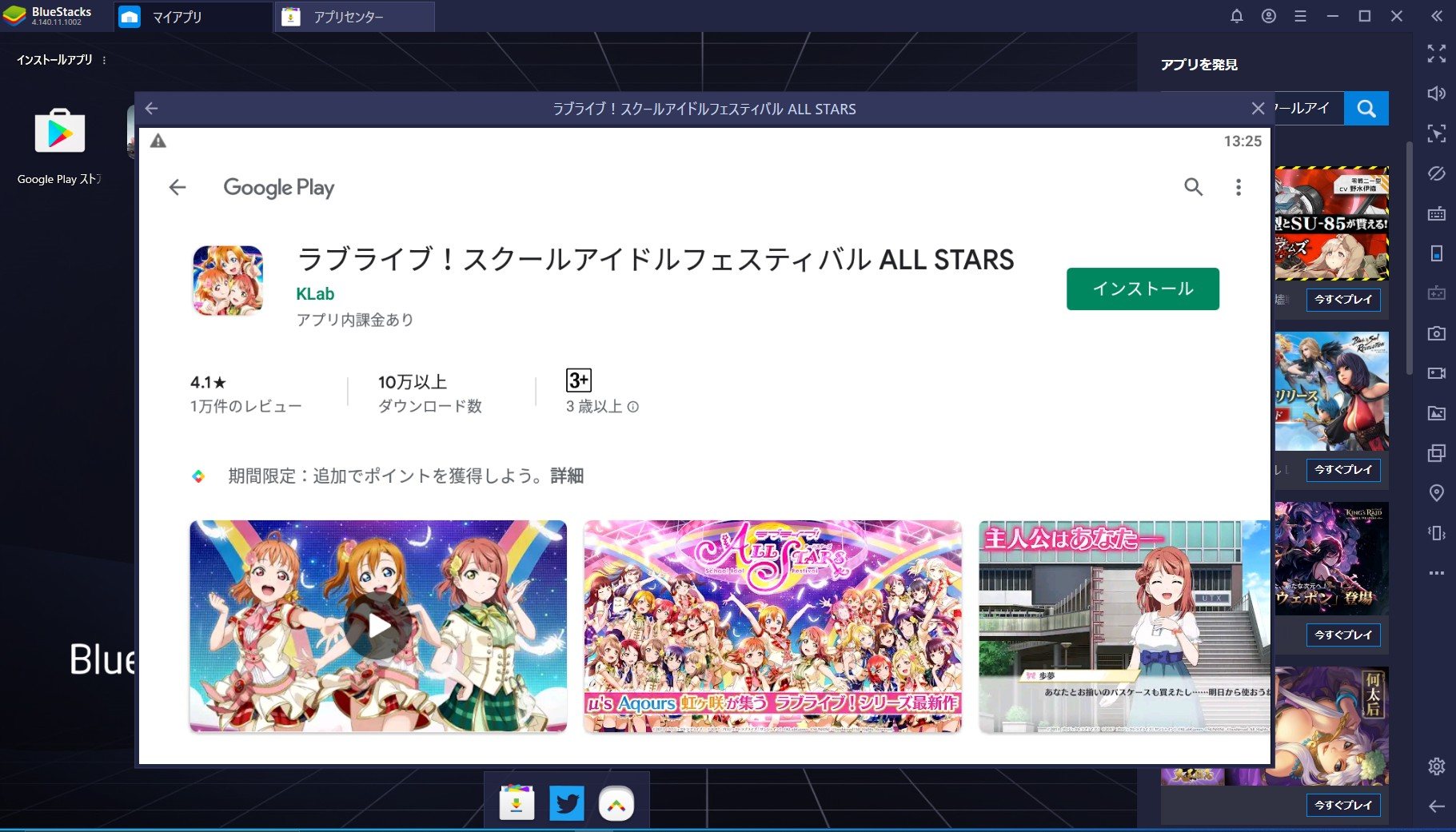Image resolution: width=1456 pixels, height=832 pixels.
Task: Click the warning triangle status icon
Action: [x=158, y=141]
